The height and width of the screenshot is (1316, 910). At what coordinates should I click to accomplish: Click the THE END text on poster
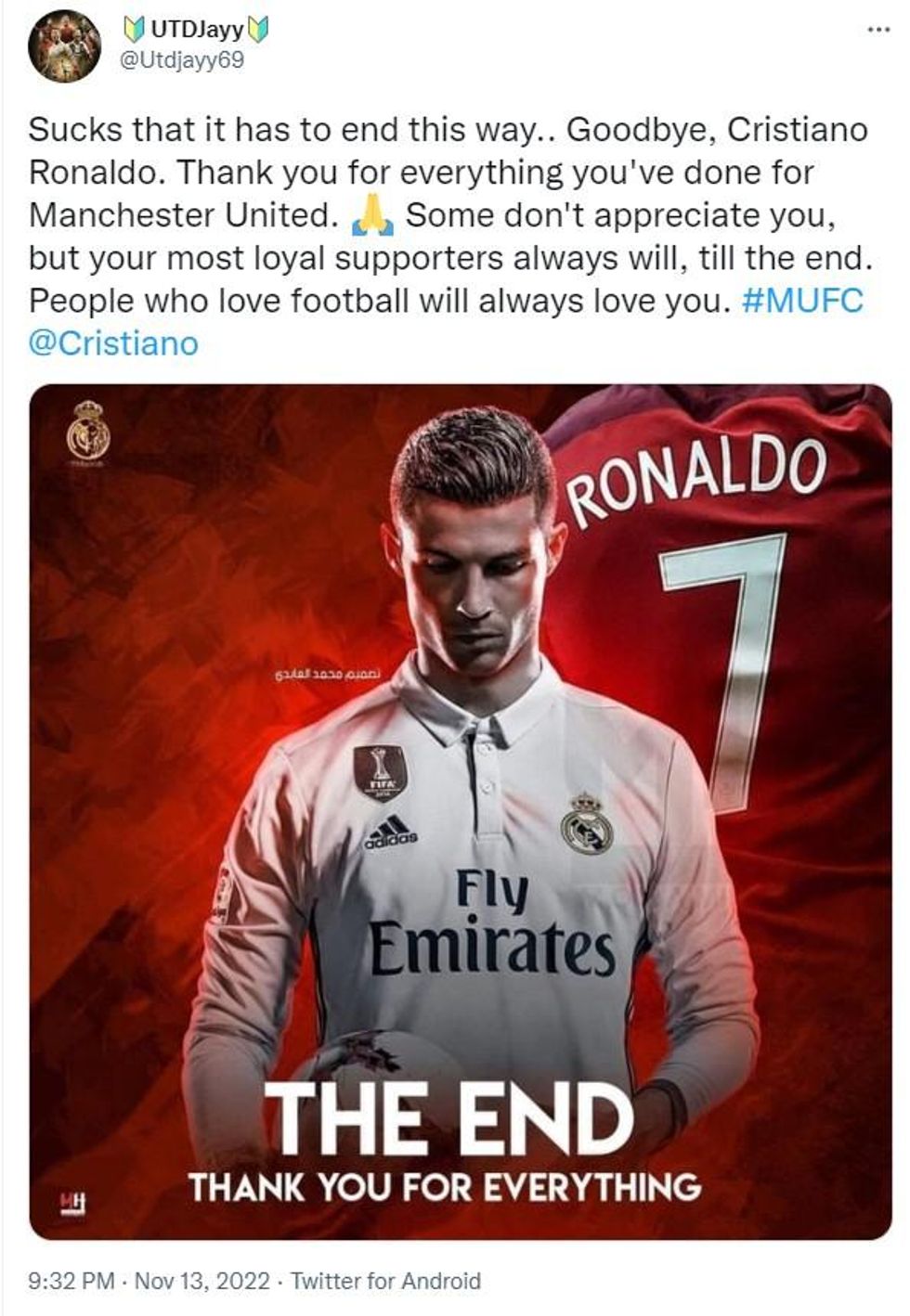click(447, 1120)
